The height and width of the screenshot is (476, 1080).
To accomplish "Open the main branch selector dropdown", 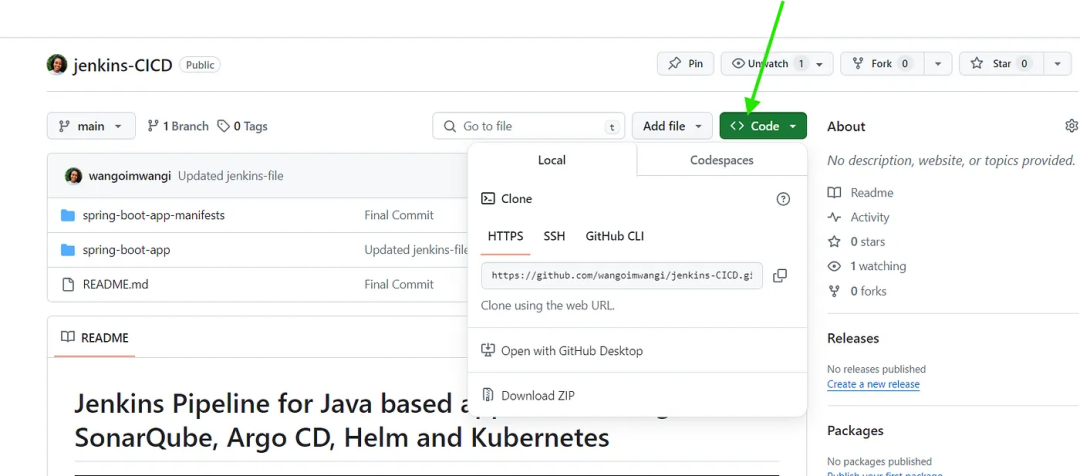I will click(90, 126).
